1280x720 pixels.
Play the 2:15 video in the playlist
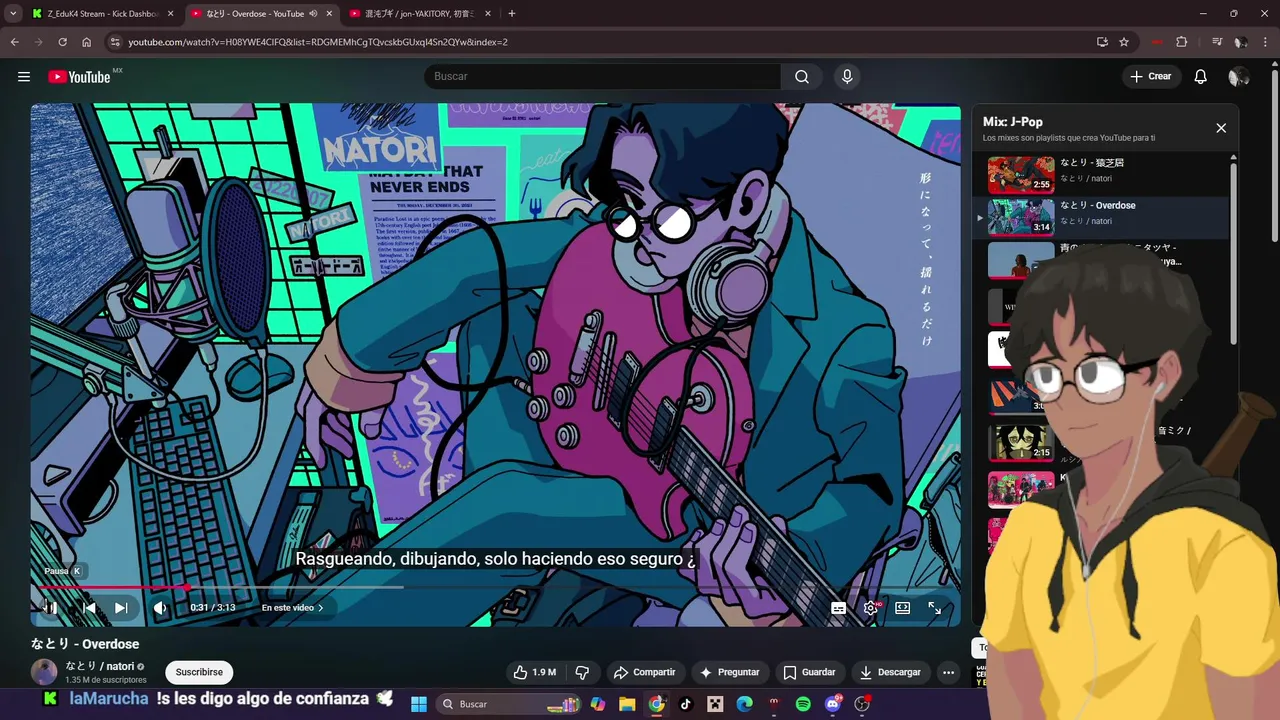[x=1021, y=443]
